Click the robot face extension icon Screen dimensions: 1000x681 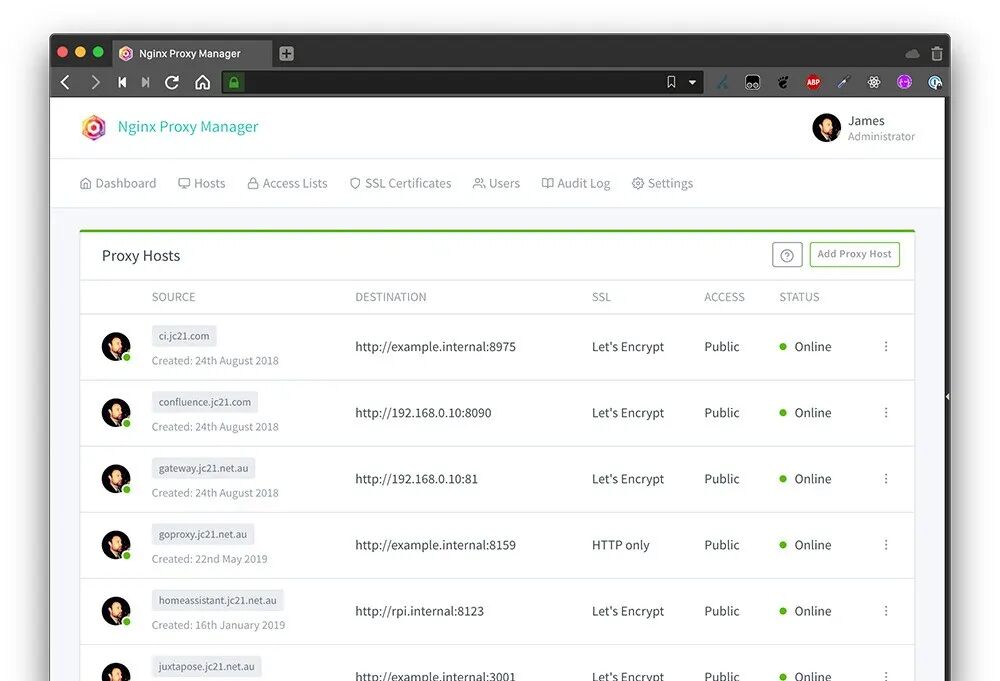(753, 82)
